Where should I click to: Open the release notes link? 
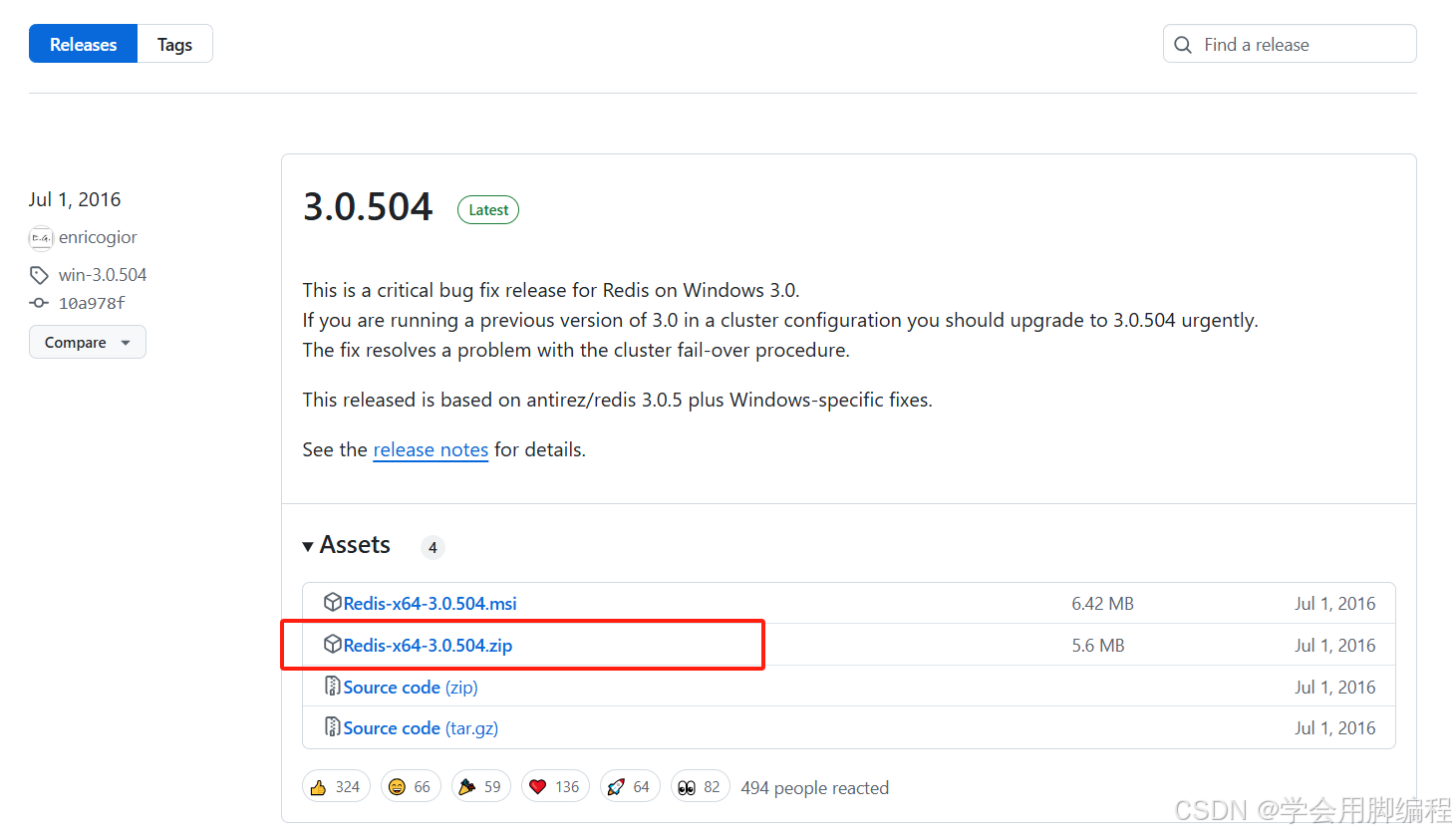[x=431, y=449]
